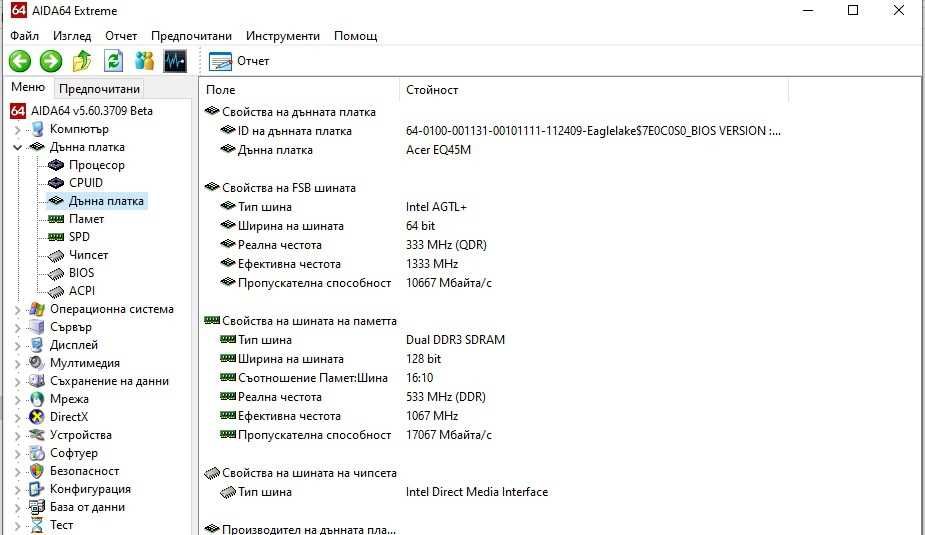925x535 pixels.
Task: Click the Компютър icon in tree
Action: [37, 129]
